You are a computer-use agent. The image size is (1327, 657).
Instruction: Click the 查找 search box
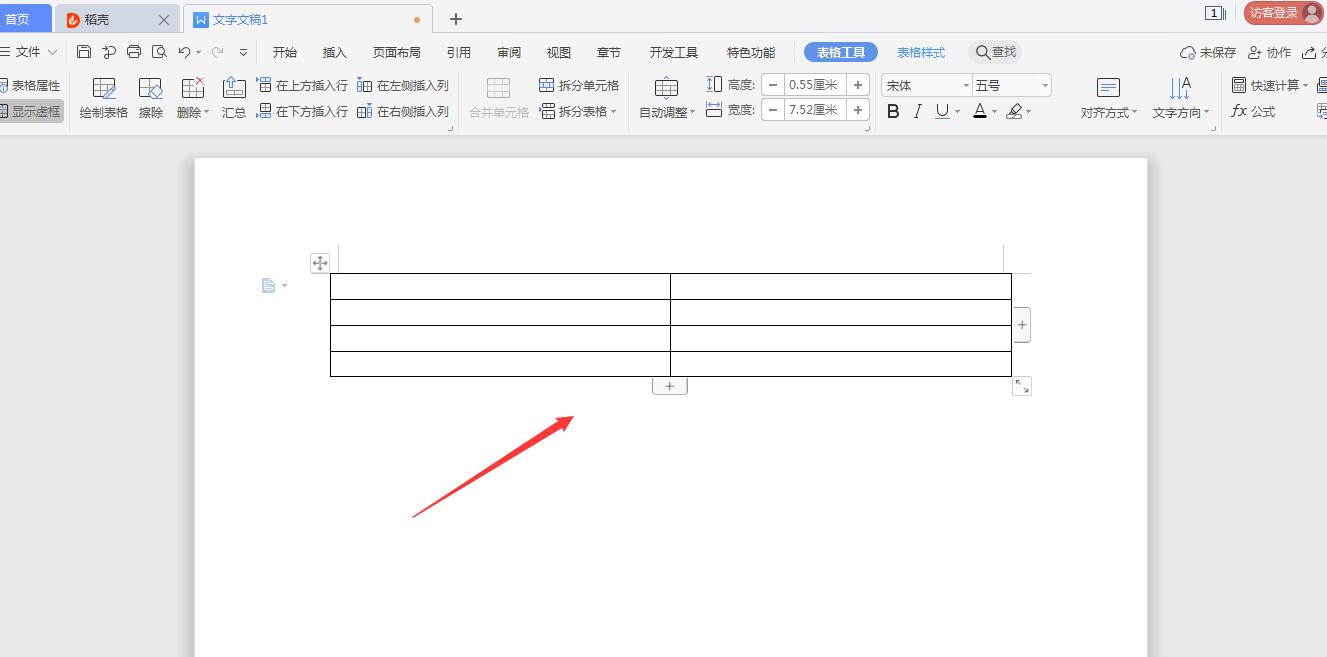click(995, 52)
